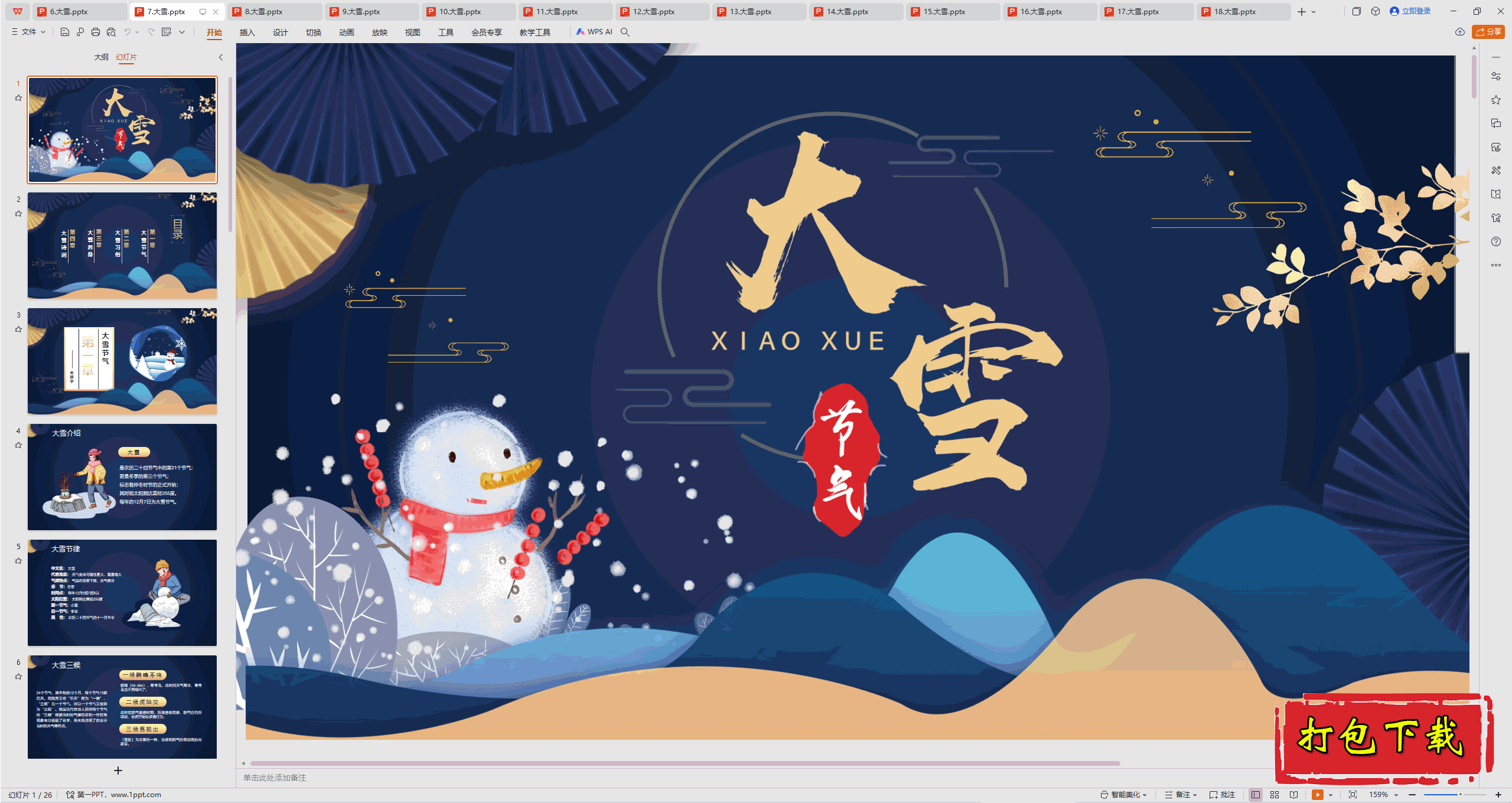Click the undo arrow icon
The image size is (1512, 803).
point(127,32)
